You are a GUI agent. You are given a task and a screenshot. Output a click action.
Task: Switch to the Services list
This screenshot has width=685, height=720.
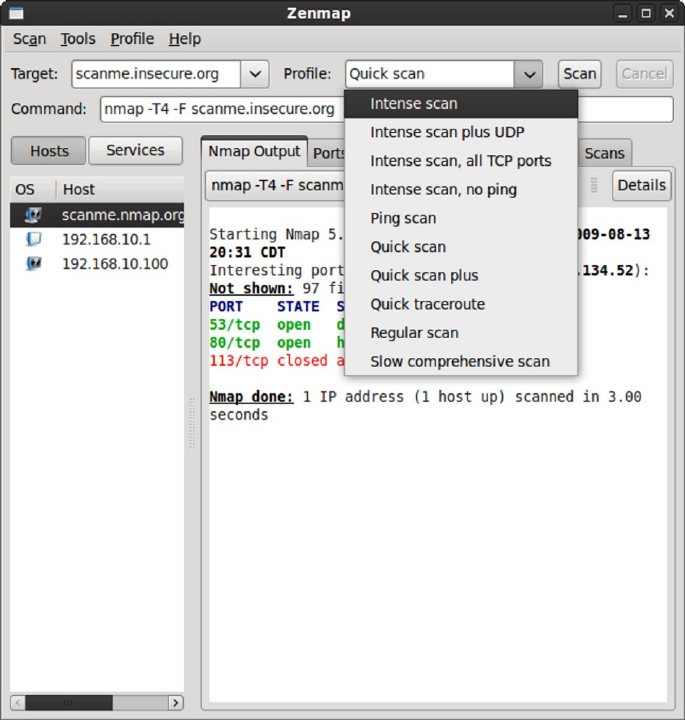[x=135, y=150]
